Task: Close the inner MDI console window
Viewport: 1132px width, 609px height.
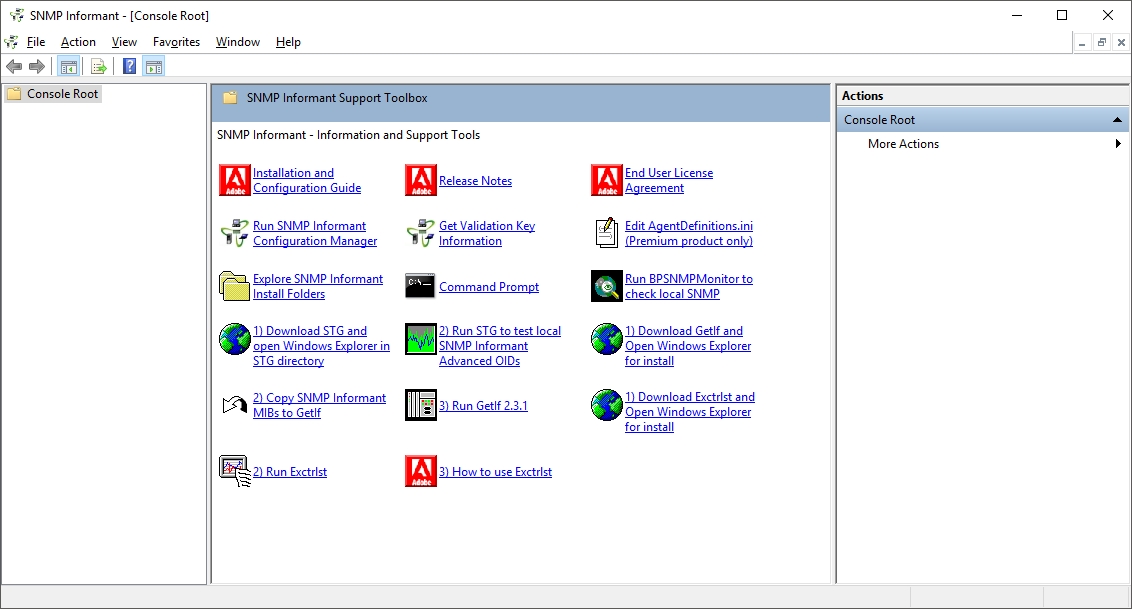Action: click(x=1121, y=43)
